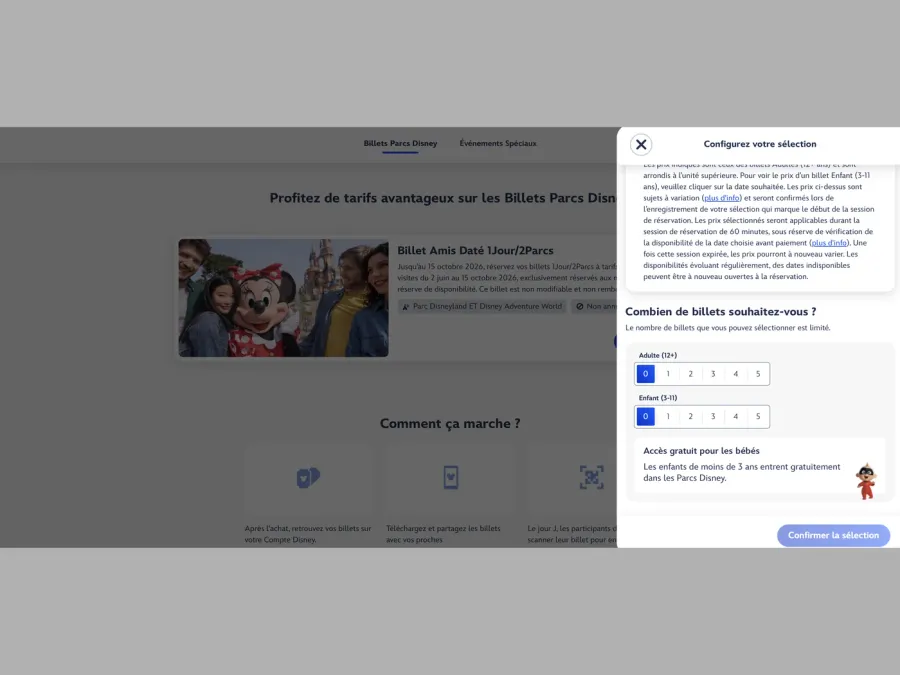The width and height of the screenshot is (900, 675).
Task: Close the Configurez votre sélection panel
Action: (x=641, y=144)
